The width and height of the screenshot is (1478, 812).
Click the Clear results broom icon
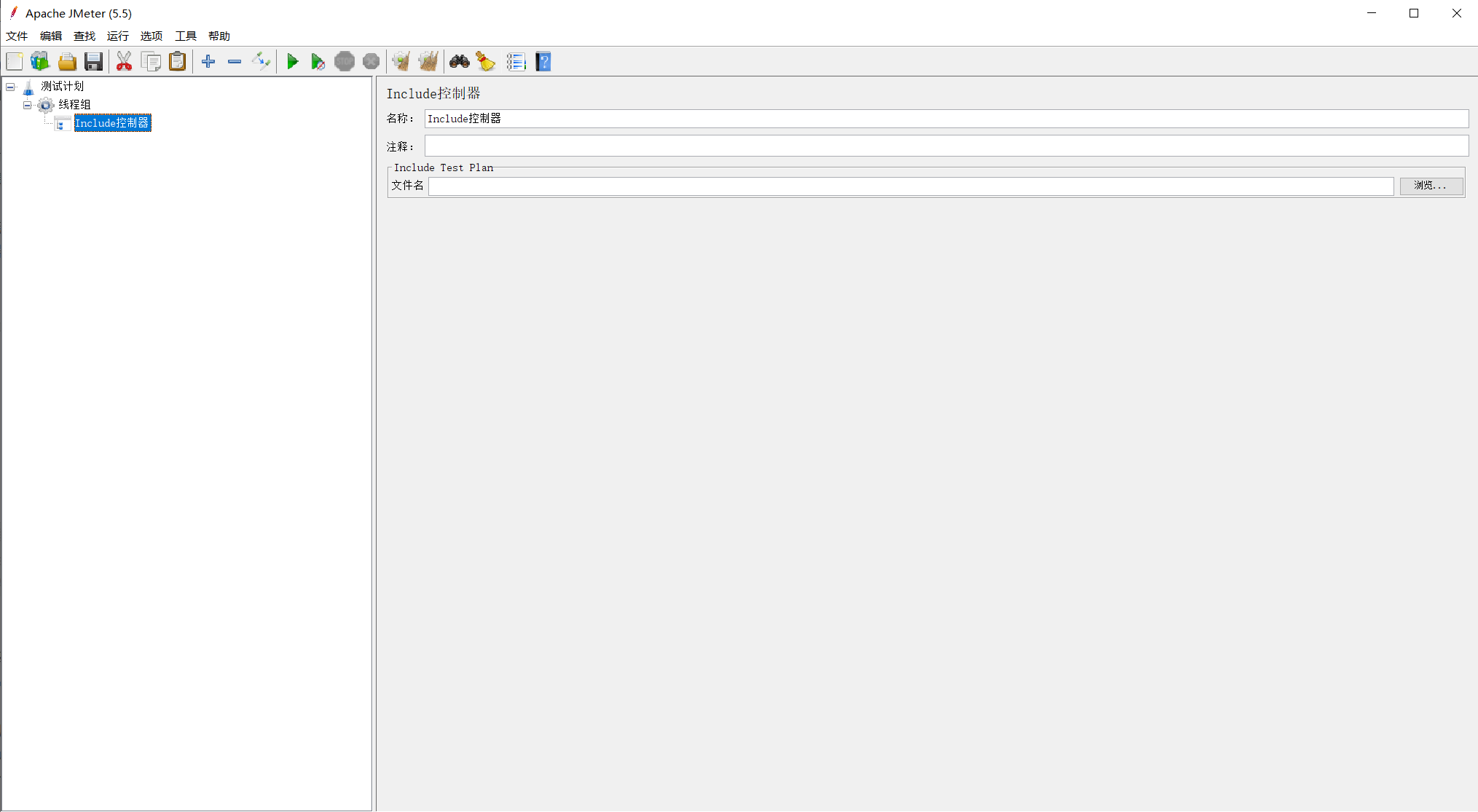[x=401, y=62]
